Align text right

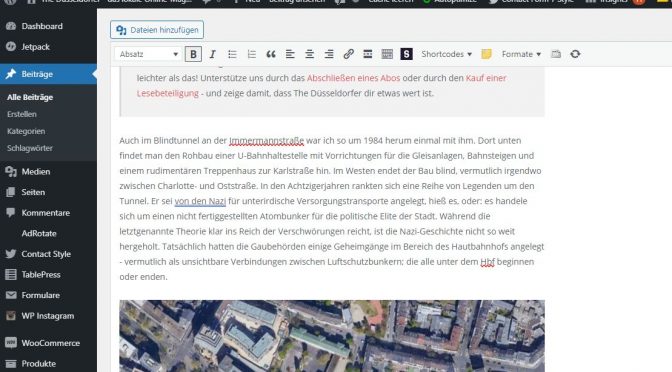coord(329,54)
